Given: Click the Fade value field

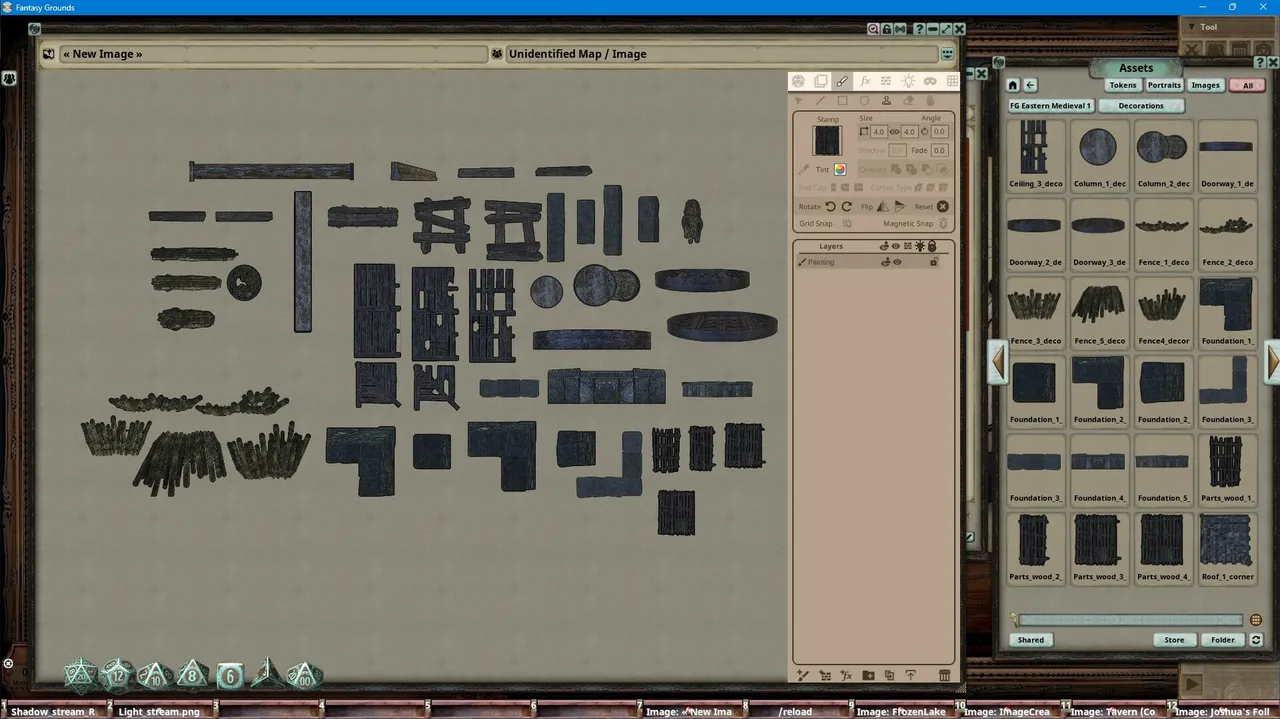Looking at the screenshot, I should pos(939,150).
